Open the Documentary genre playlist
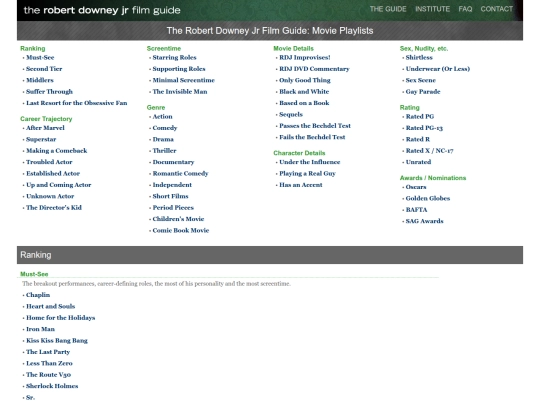 pyautogui.click(x=174, y=162)
